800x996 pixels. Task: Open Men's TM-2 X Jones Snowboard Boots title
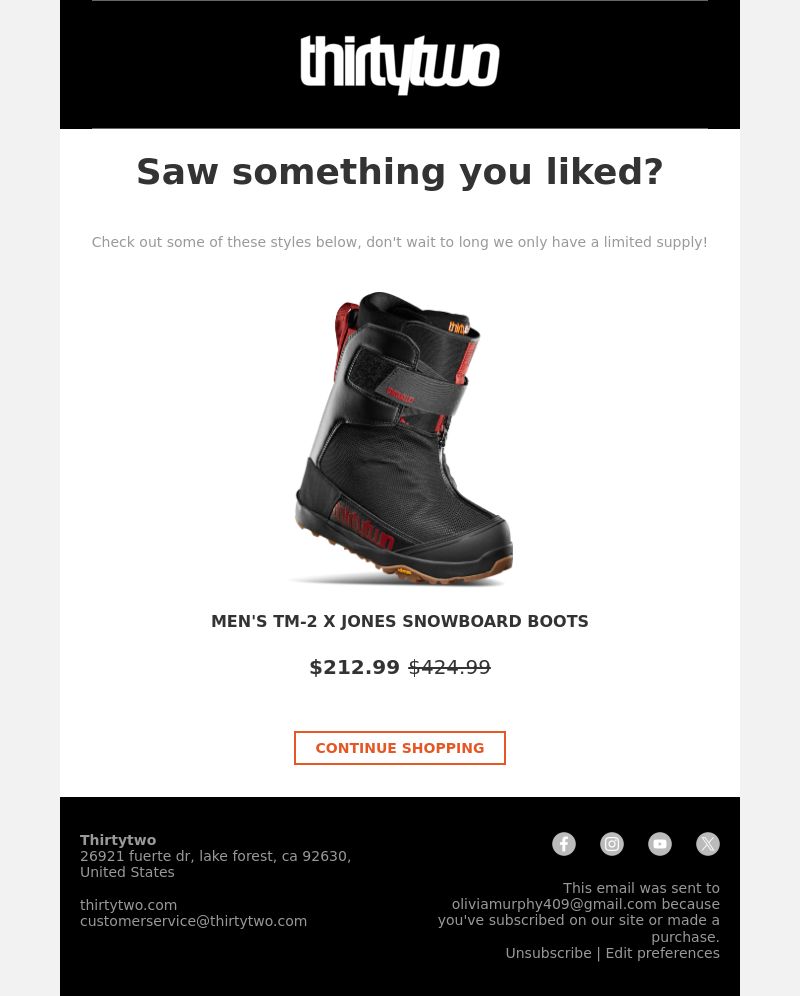tap(400, 621)
